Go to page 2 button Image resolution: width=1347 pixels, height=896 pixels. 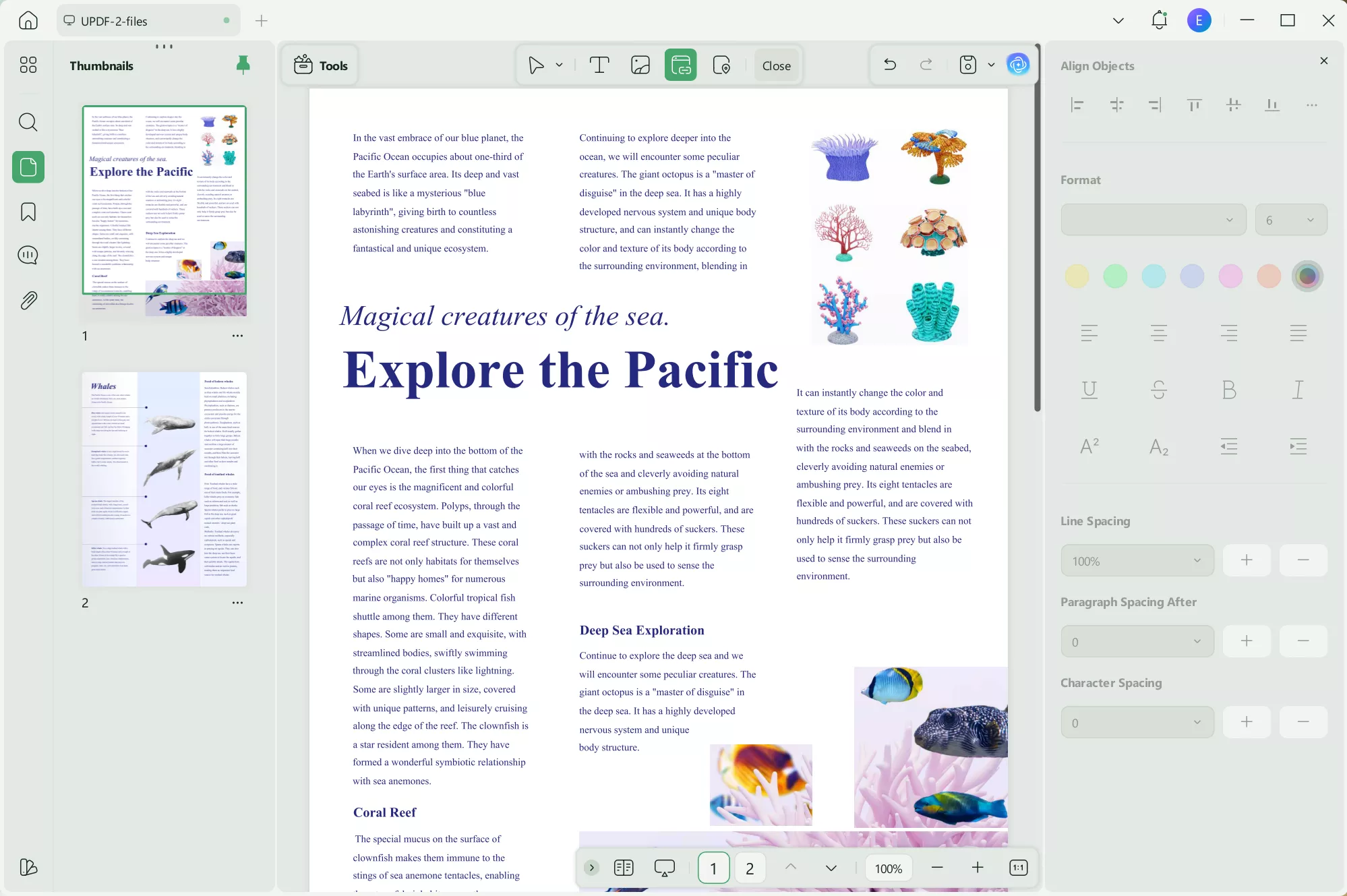pyautogui.click(x=749, y=868)
